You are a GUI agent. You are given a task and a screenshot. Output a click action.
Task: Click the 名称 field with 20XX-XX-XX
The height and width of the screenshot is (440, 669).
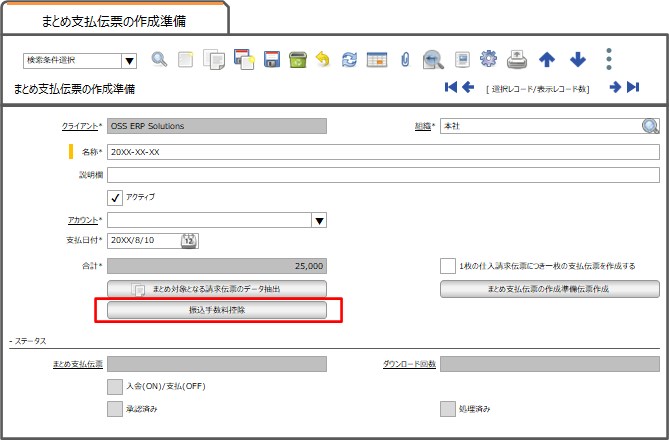[x=383, y=152]
